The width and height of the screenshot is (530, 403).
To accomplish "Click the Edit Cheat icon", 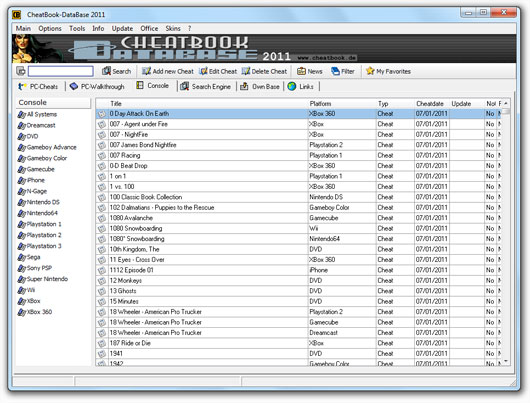I will (x=203, y=71).
